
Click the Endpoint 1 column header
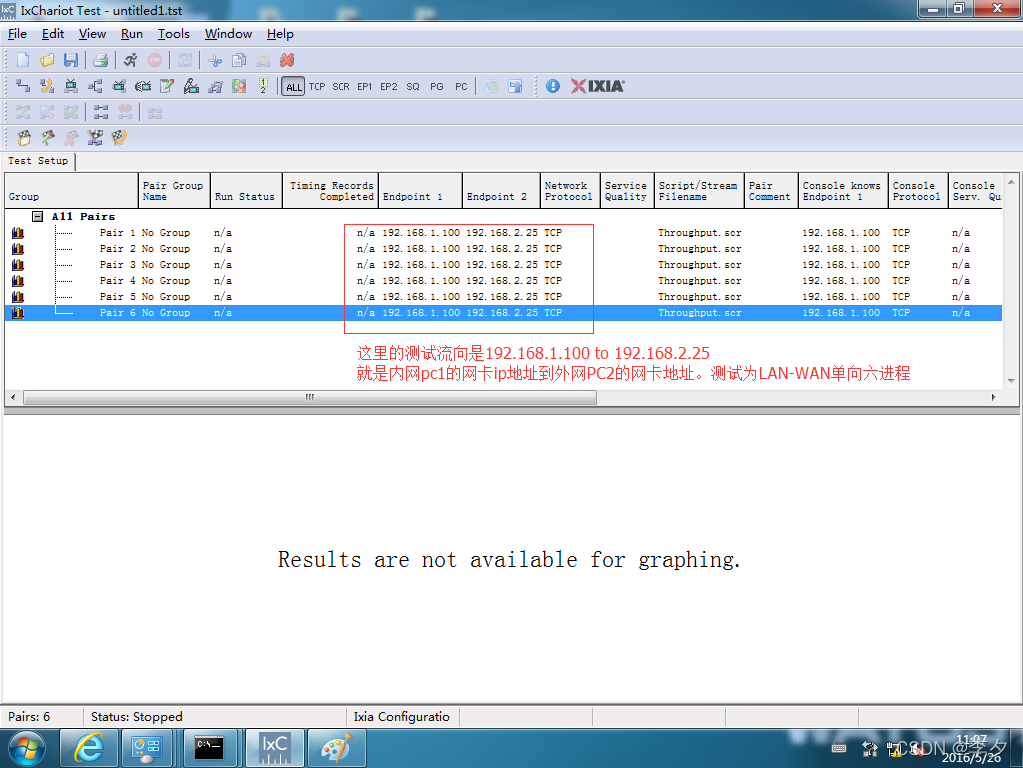(x=420, y=191)
